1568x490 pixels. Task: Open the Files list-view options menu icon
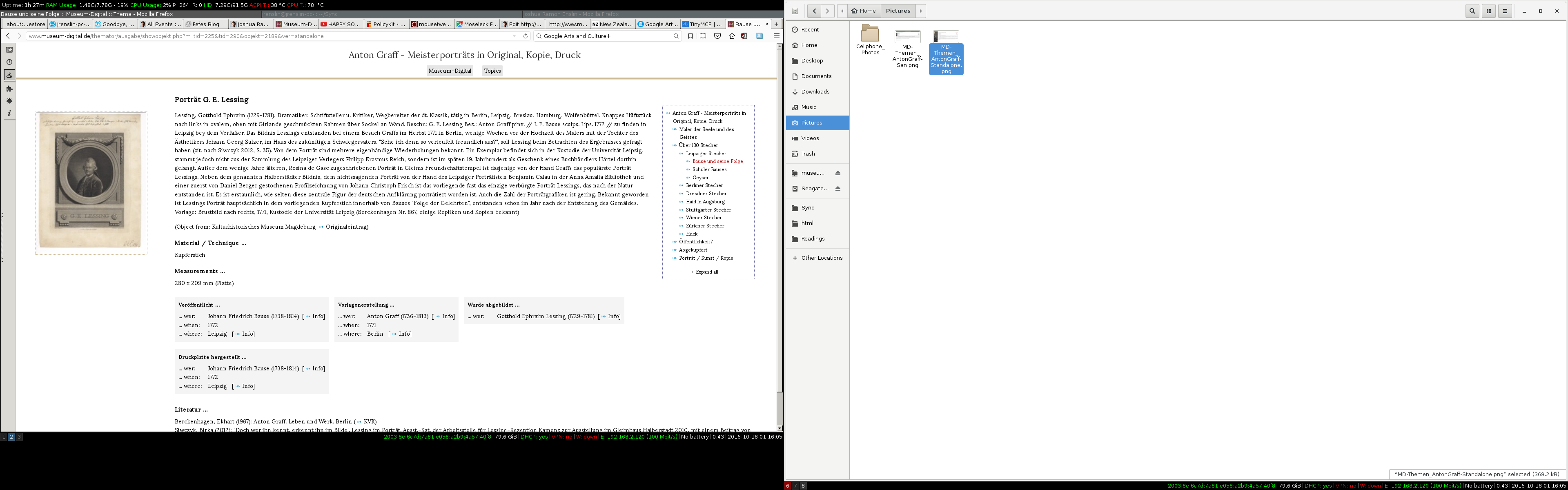[x=1505, y=11]
